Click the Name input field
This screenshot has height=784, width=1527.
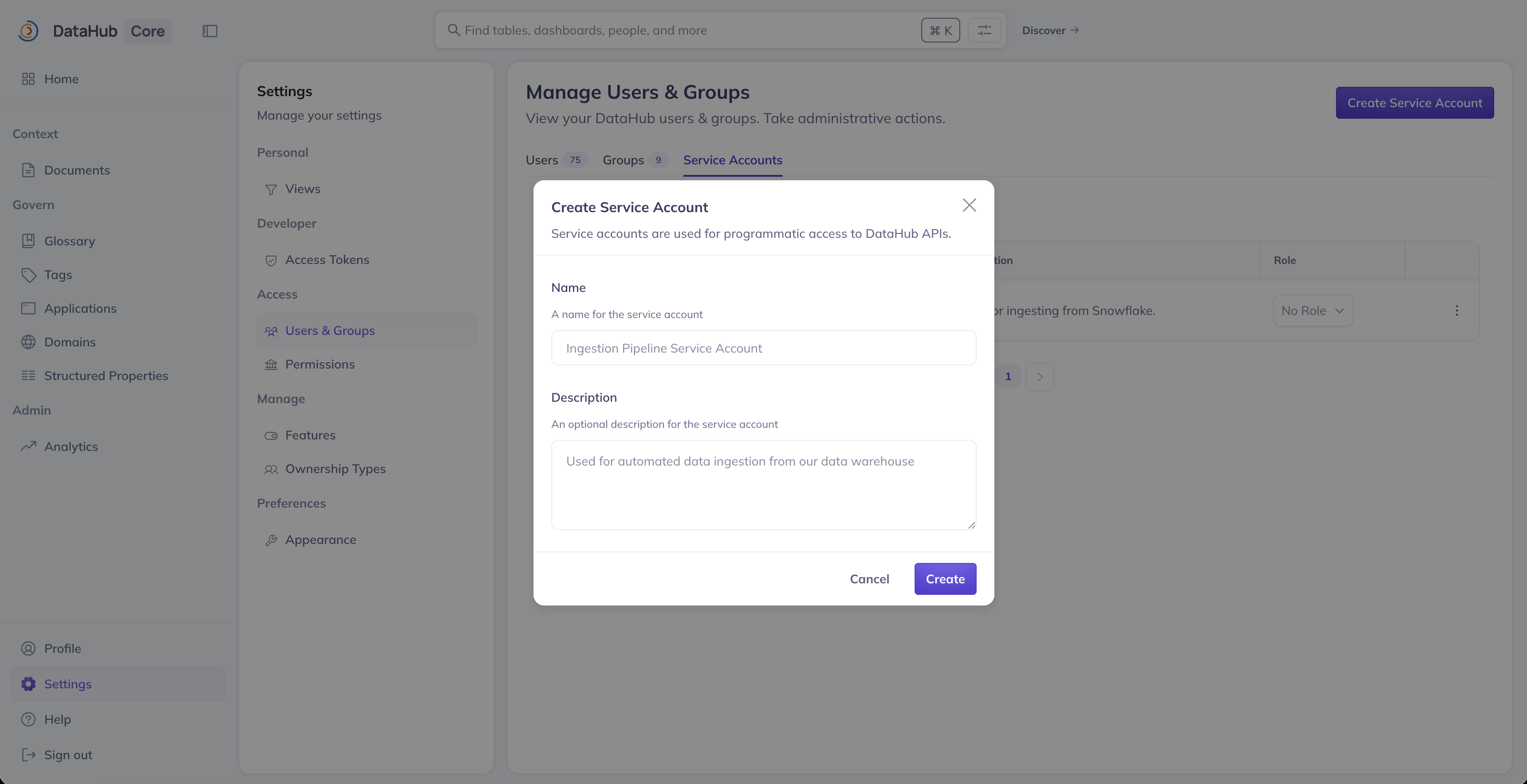point(763,349)
